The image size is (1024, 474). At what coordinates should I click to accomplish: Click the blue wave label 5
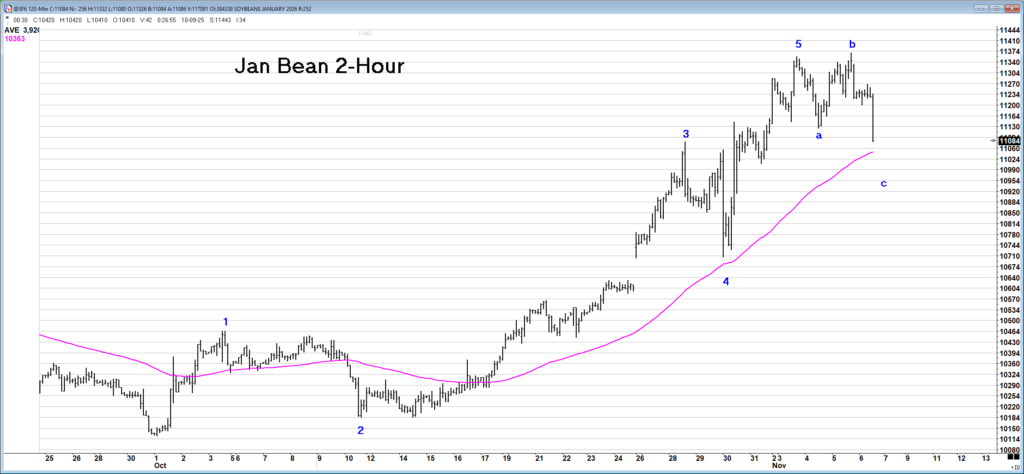(x=798, y=44)
